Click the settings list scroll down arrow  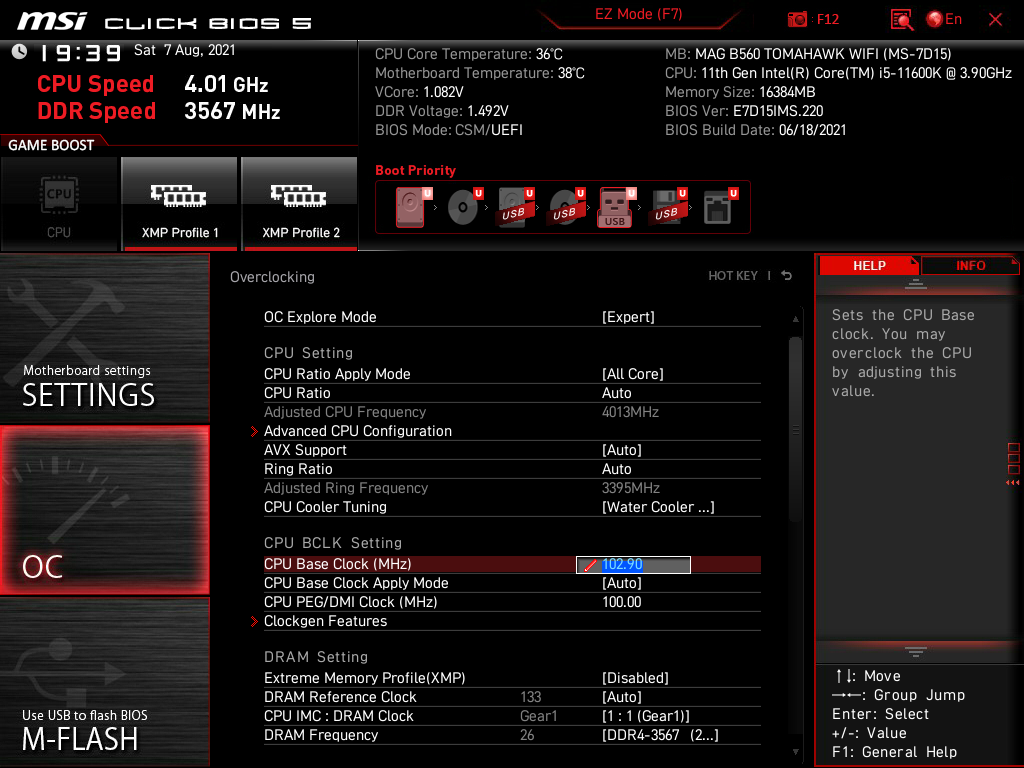coord(795,752)
